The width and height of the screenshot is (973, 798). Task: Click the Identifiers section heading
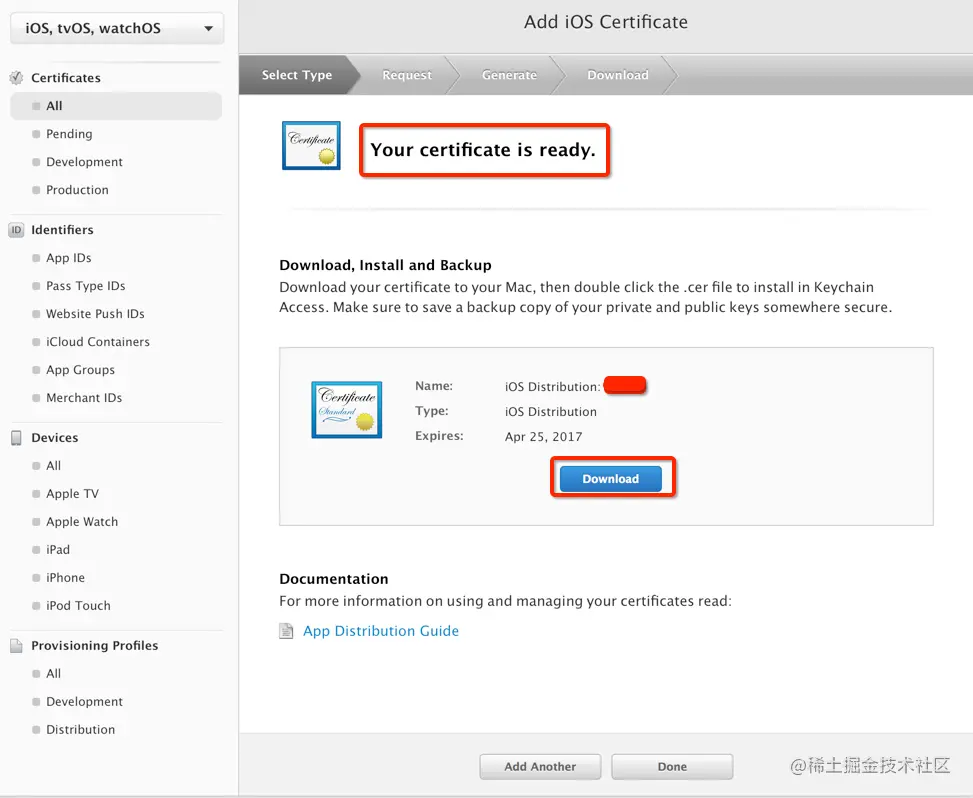pos(62,230)
